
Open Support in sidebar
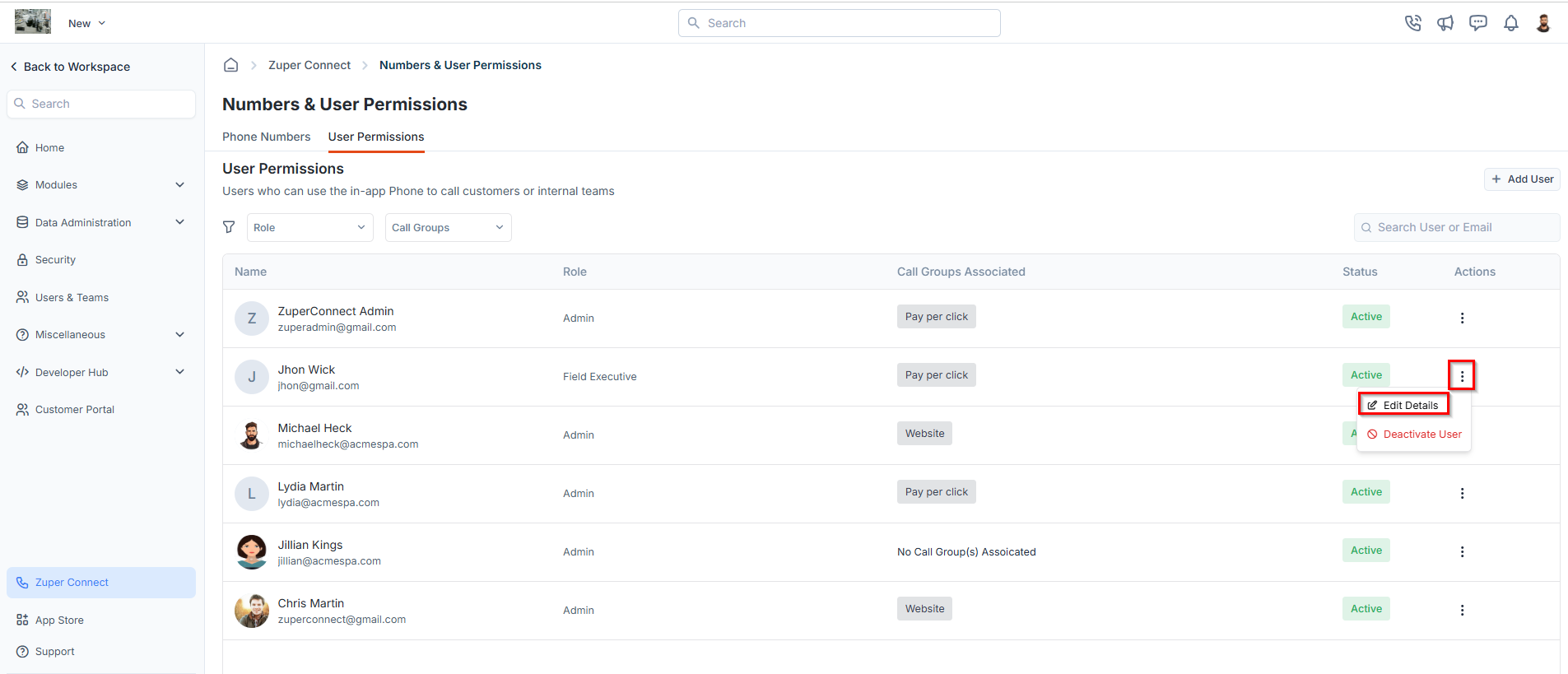45,652
